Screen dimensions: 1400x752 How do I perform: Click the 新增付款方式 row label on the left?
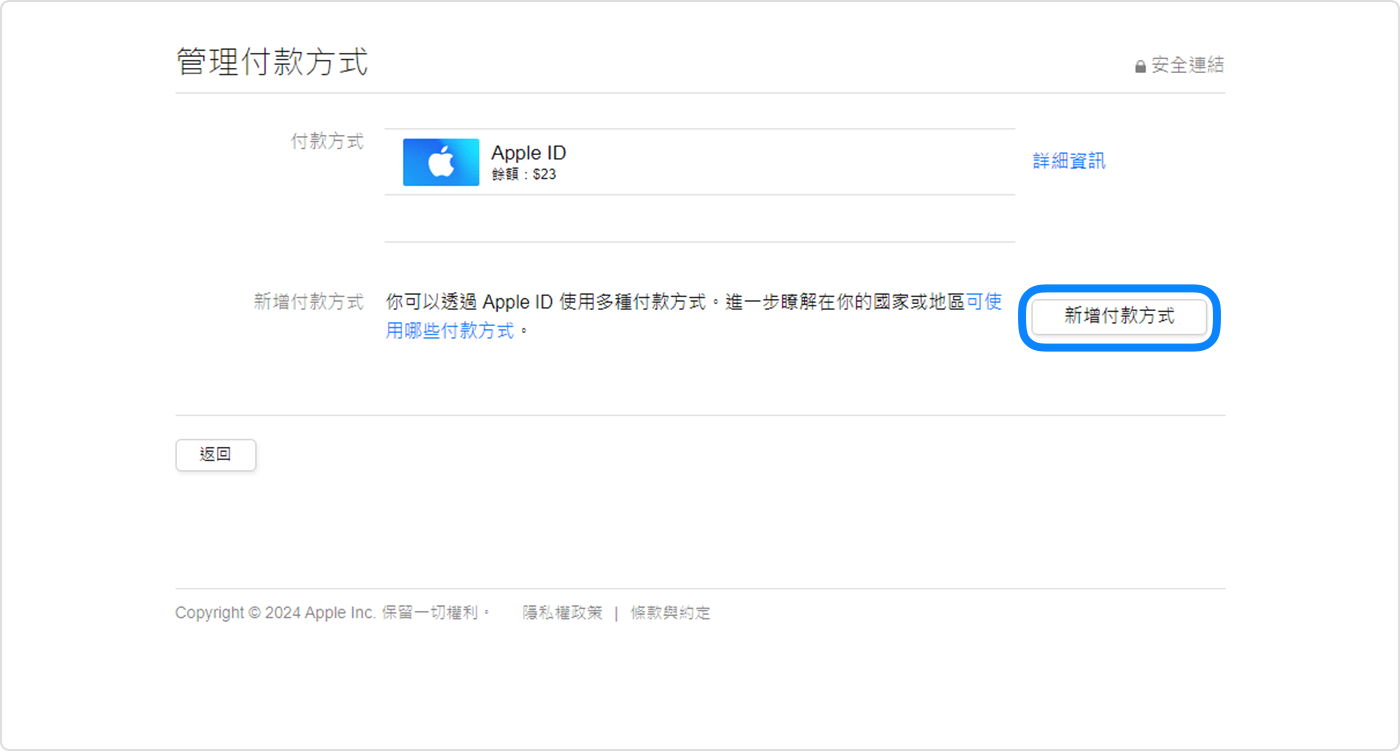tap(309, 302)
